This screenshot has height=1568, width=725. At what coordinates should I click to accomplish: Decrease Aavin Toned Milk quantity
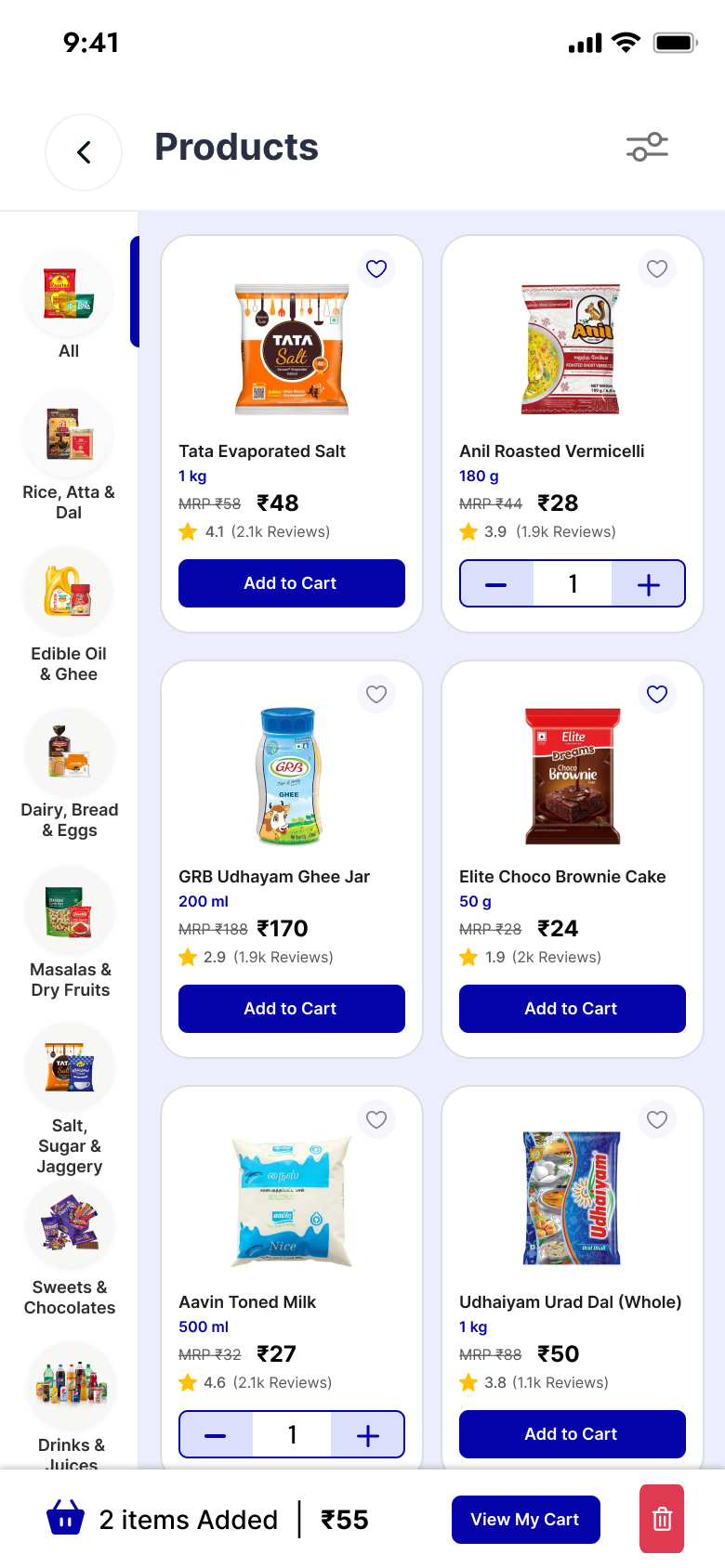(x=216, y=1435)
